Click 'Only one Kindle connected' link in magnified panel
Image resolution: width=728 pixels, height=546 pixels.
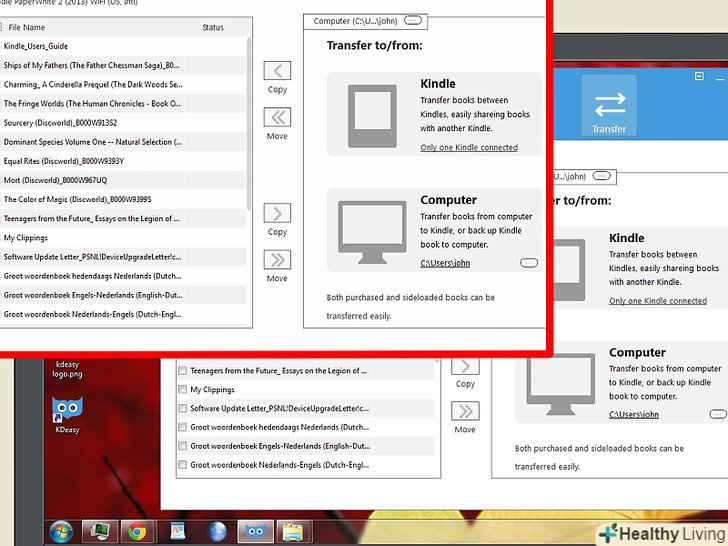click(x=469, y=148)
